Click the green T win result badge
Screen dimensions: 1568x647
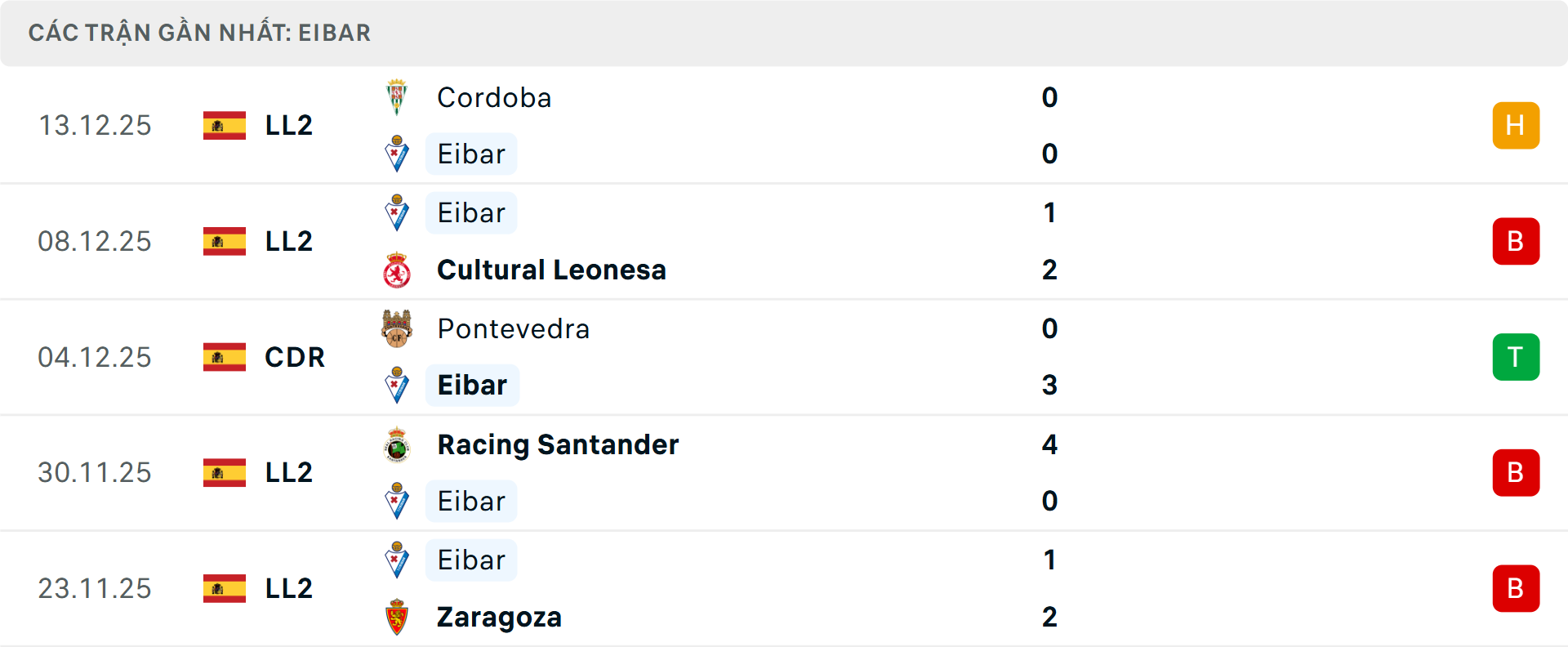(x=1516, y=357)
